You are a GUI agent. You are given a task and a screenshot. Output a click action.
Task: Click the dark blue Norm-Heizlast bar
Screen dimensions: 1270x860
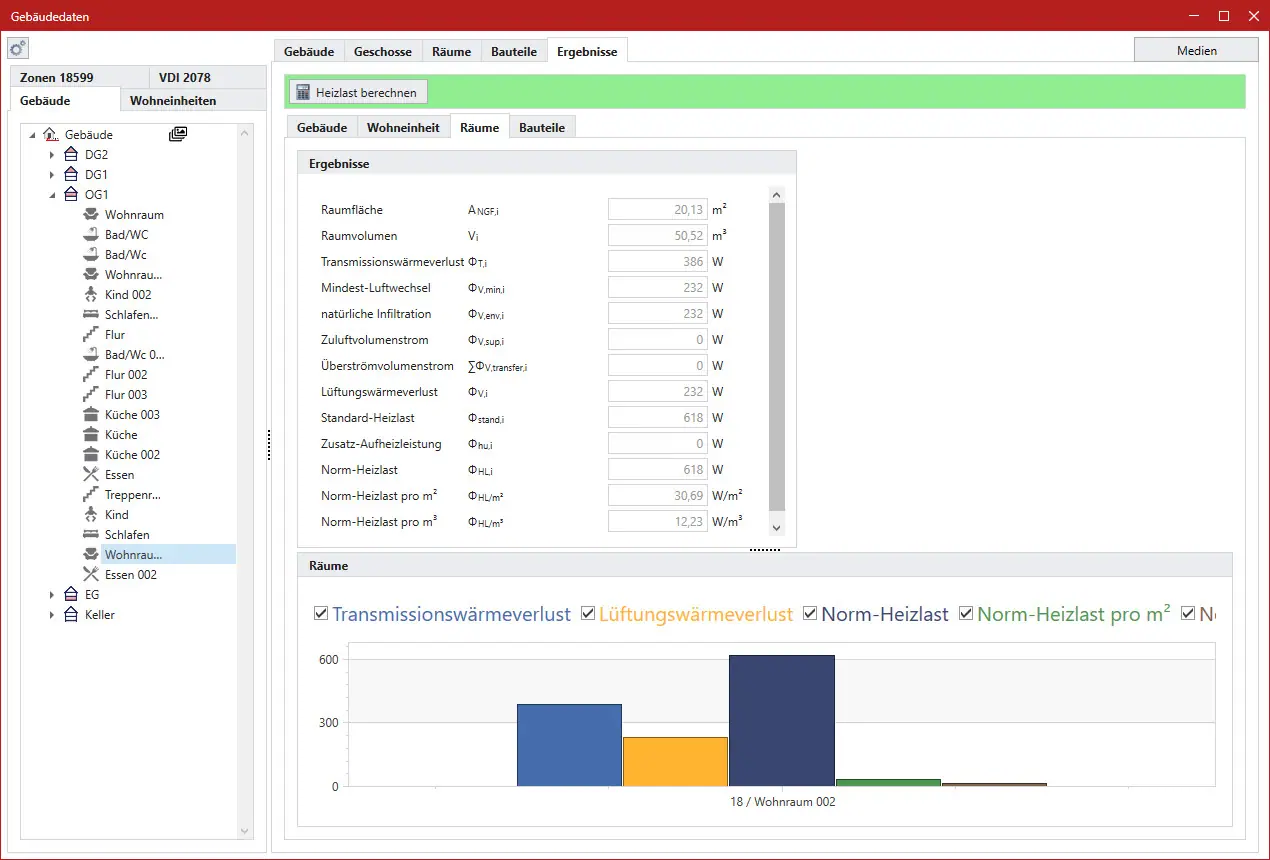click(x=781, y=720)
